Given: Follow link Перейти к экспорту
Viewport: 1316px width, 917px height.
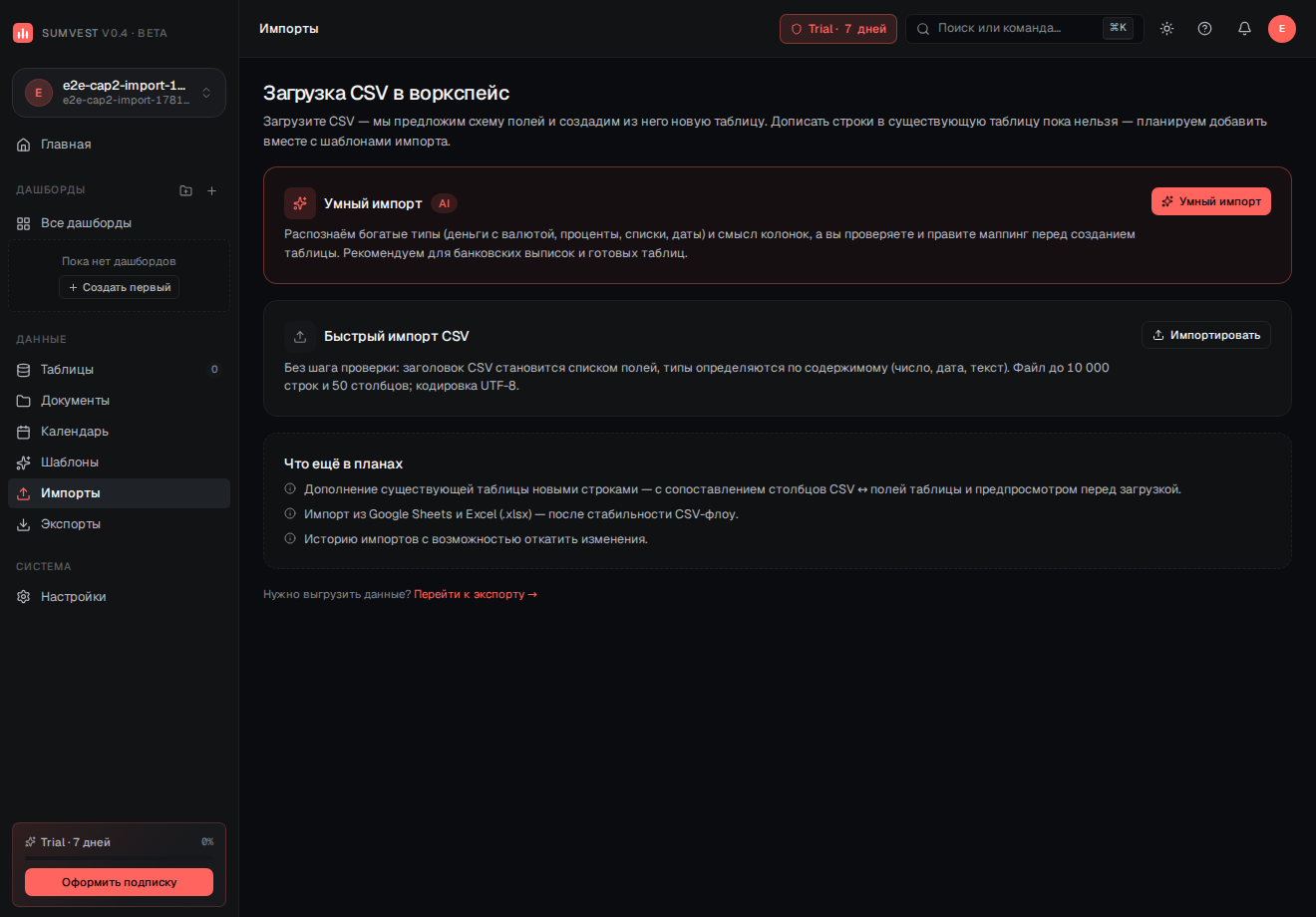Looking at the screenshot, I should click(476, 594).
